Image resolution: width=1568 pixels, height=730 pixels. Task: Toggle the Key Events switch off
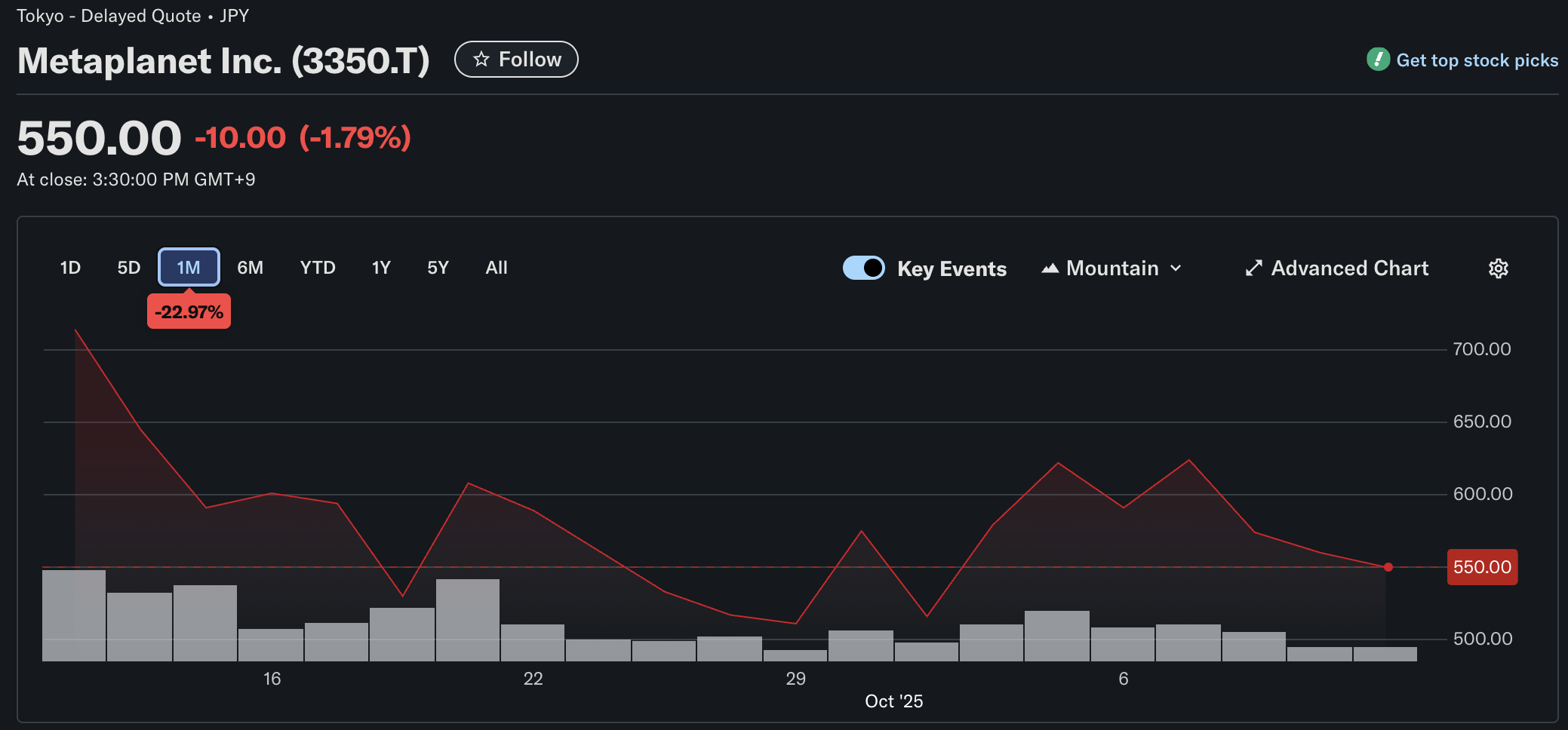(863, 268)
